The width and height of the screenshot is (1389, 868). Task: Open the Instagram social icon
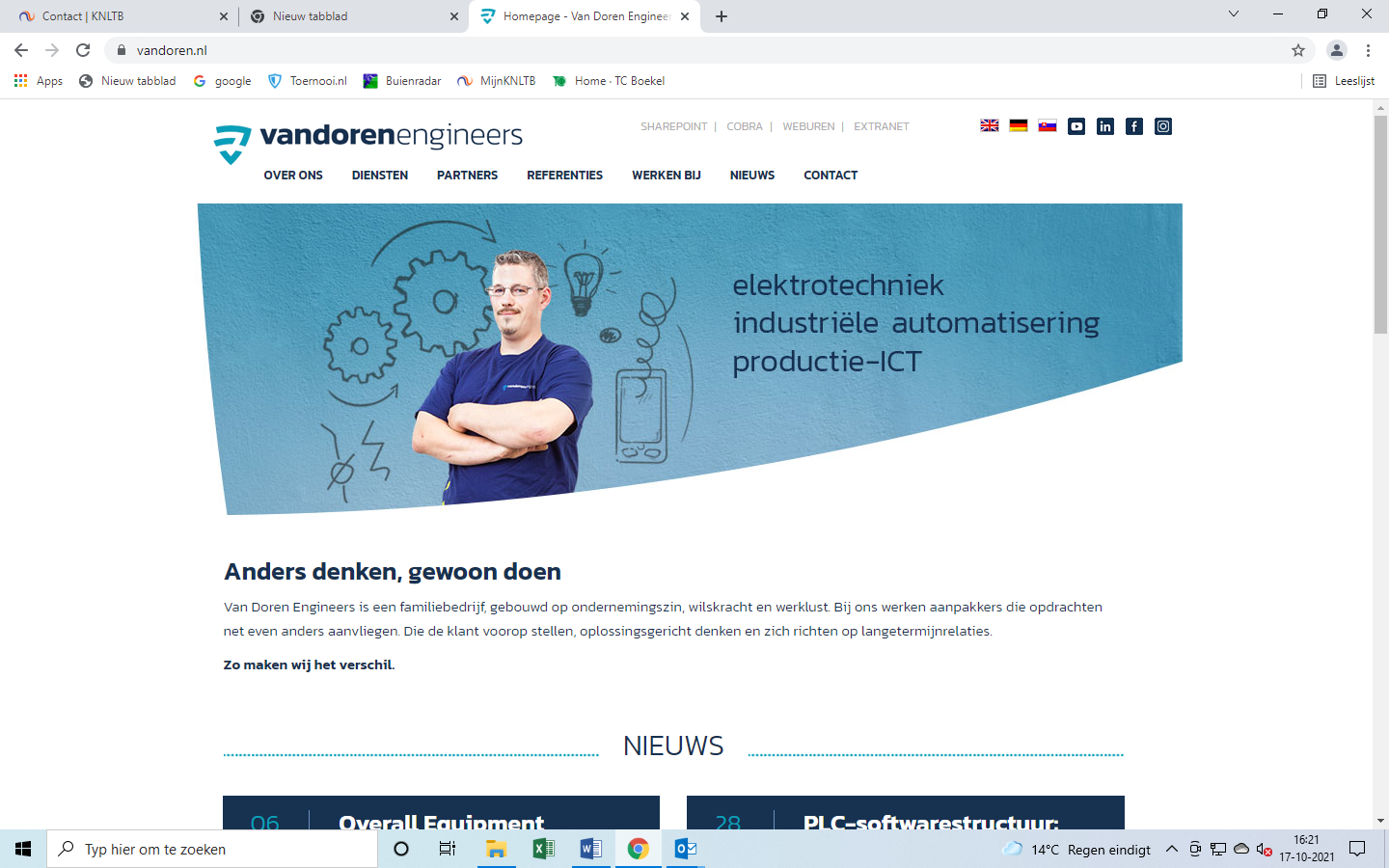click(x=1163, y=126)
